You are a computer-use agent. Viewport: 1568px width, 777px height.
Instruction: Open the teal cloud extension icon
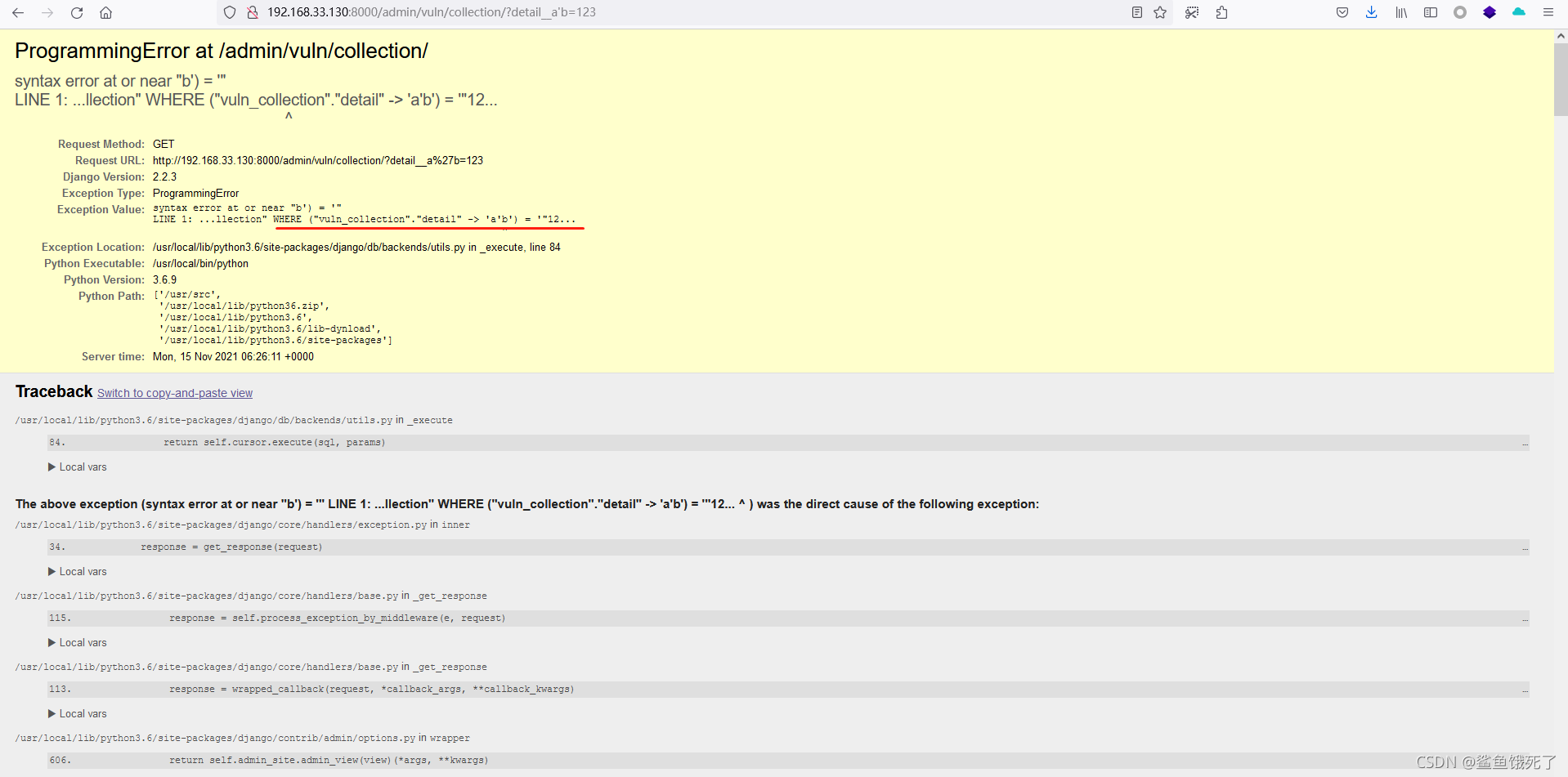(x=1519, y=12)
